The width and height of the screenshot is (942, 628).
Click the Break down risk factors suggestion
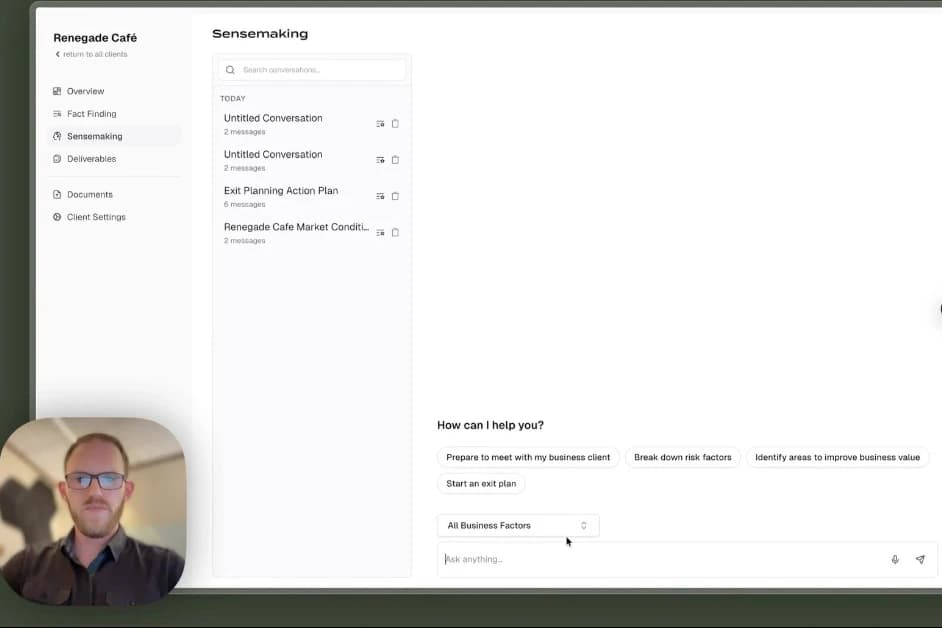point(683,457)
